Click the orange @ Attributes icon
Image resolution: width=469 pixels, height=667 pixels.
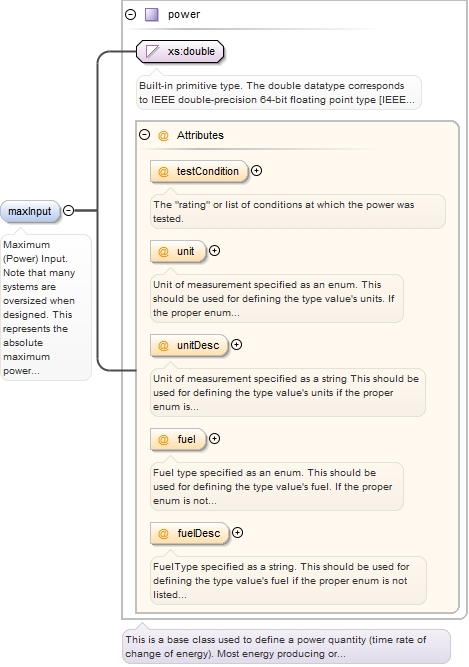pyautogui.click(x=163, y=135)
